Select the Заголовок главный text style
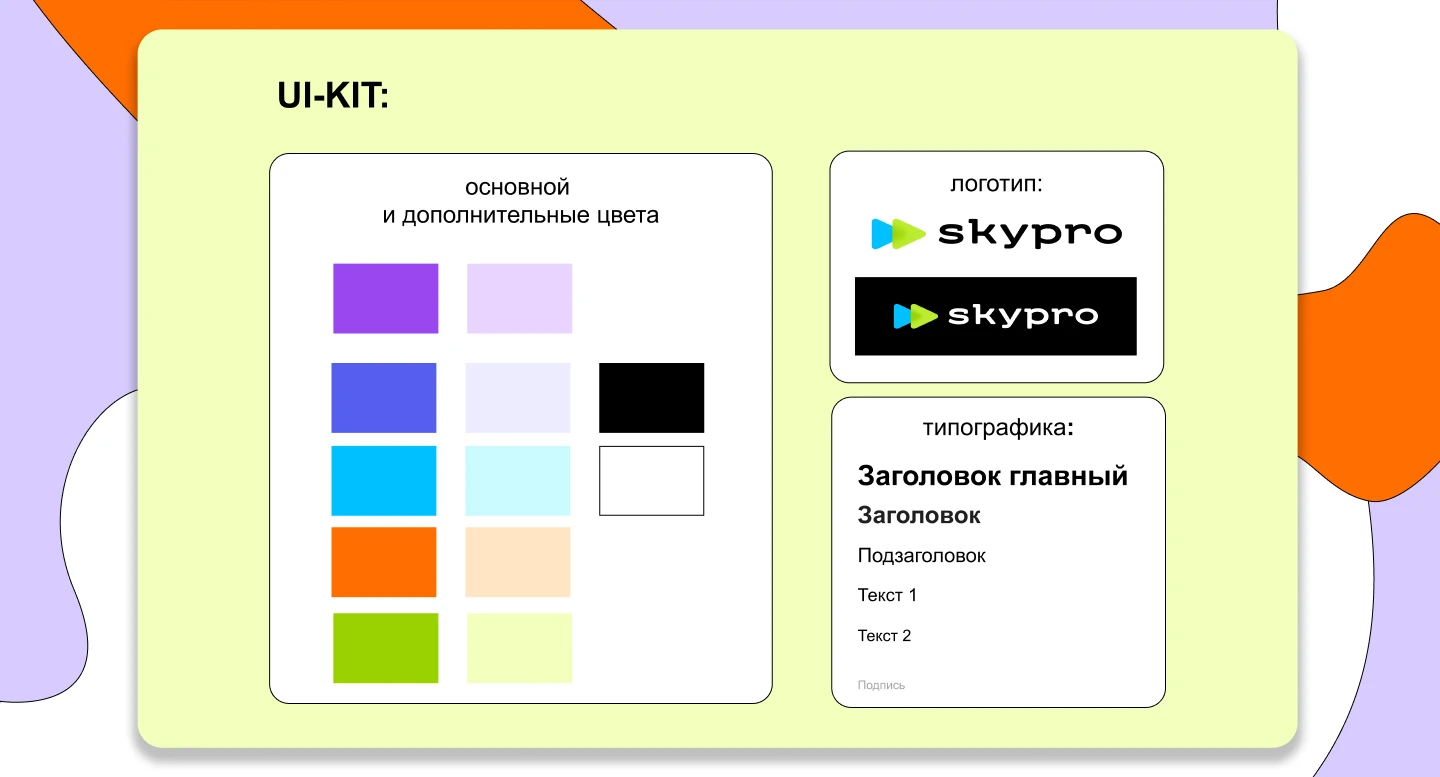Screen dimensions: 1440x777 993,475
